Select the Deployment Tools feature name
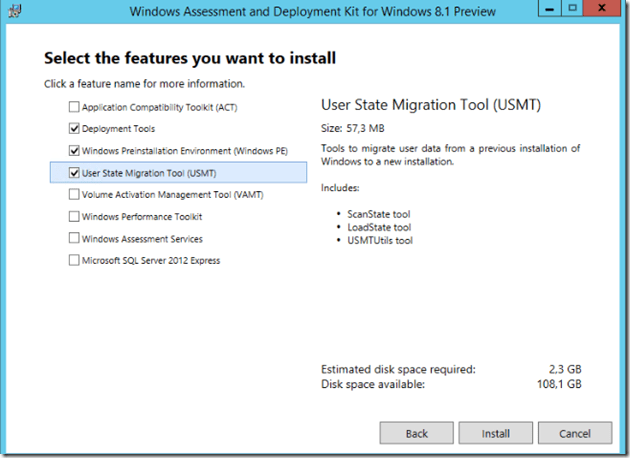 point(118,129)
